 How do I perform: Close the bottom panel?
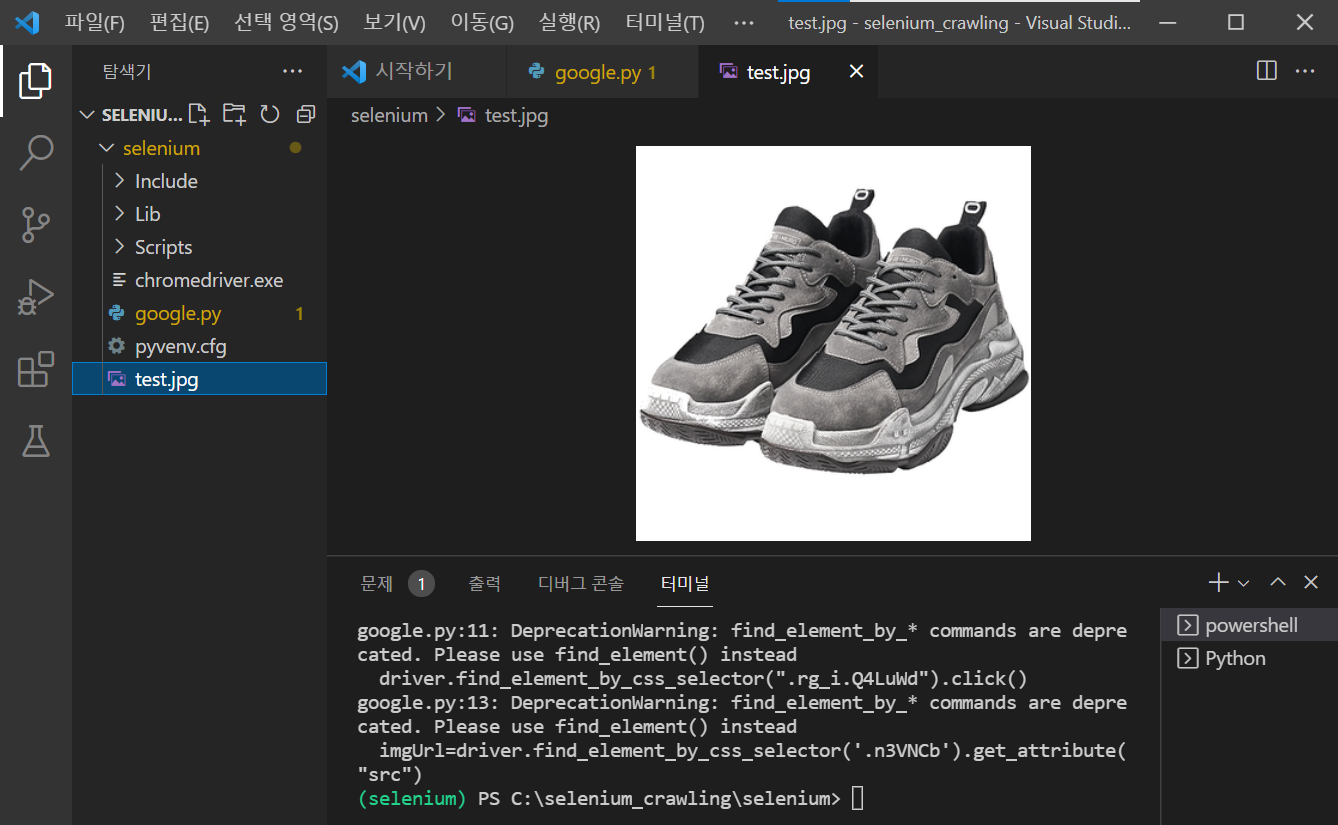pos(1311,582)
